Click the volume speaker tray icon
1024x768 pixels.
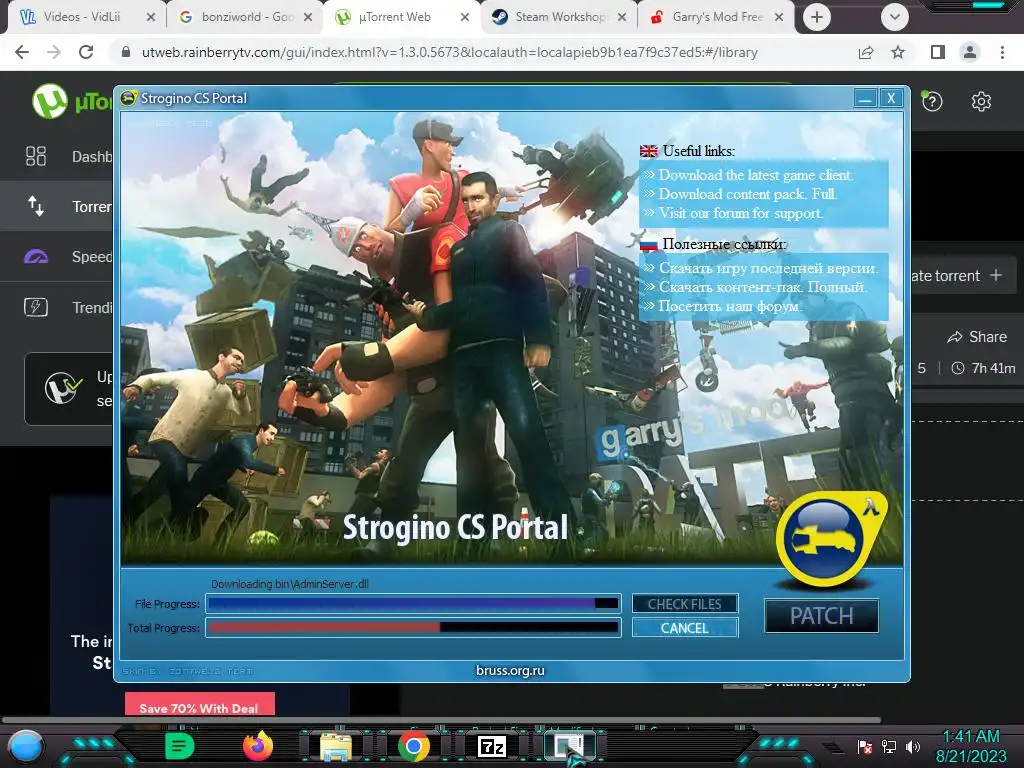[913, 746]
